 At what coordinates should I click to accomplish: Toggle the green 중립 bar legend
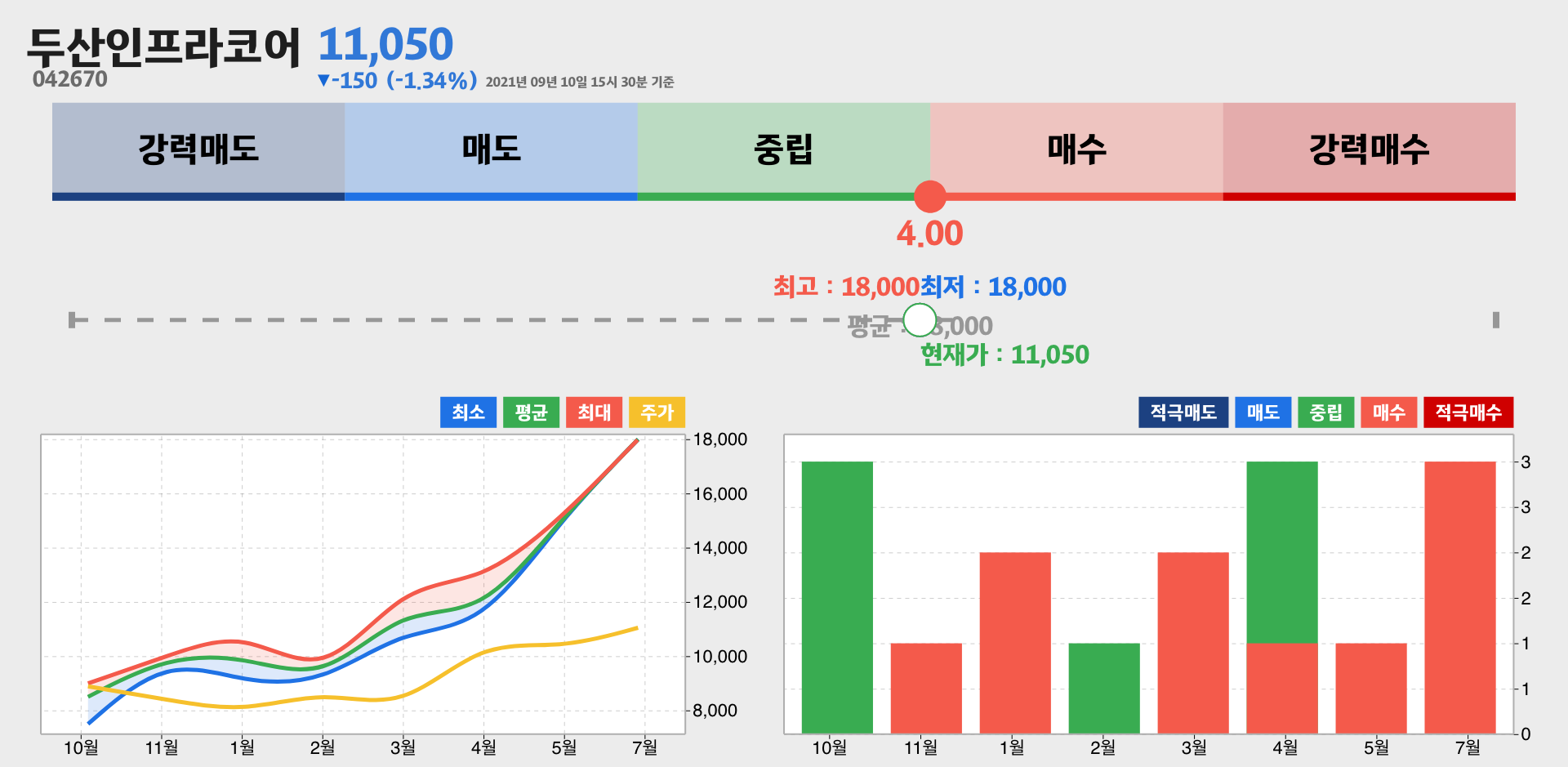[x=1326, y=412]
